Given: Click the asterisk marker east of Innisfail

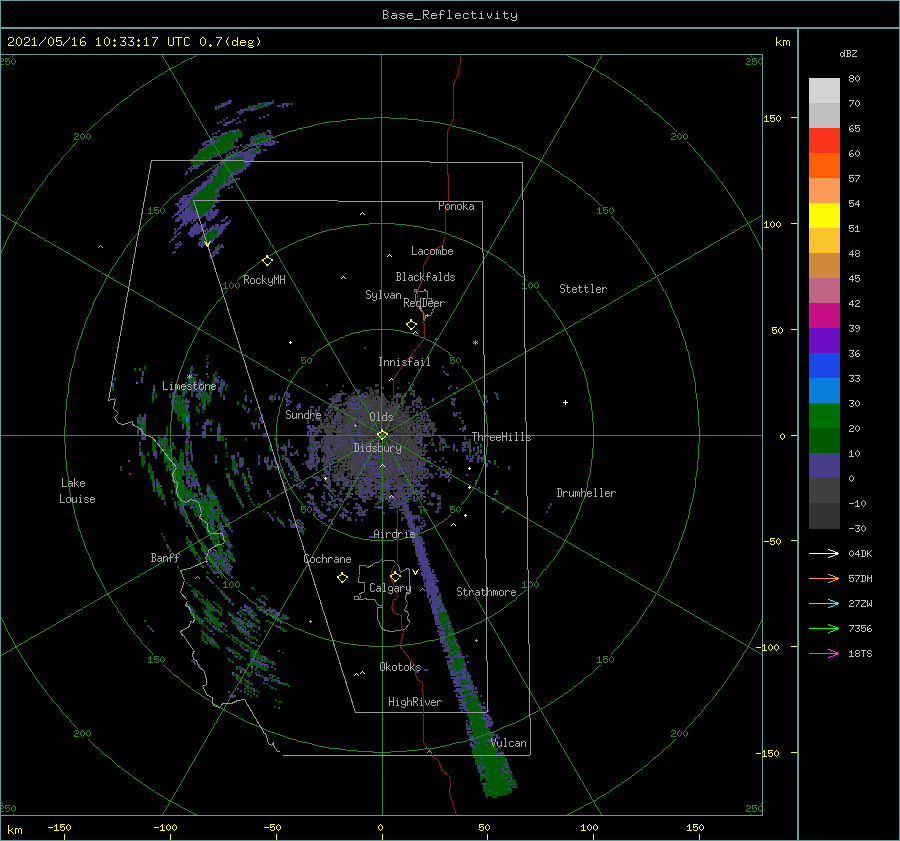Looking at the screenshot, I should coord(475,343).
